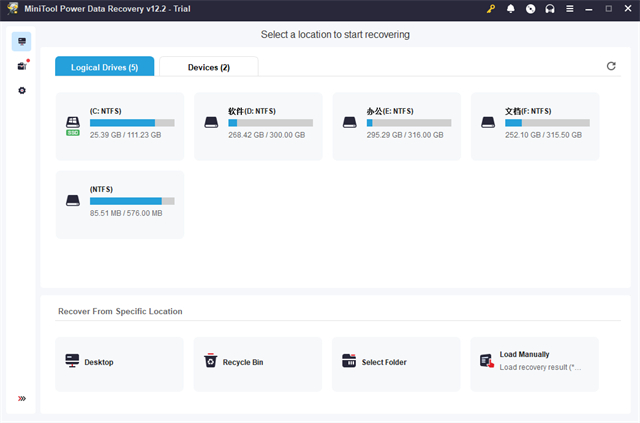The height and width of the screenshot is (423, 640).
Task: Open the headphones support icon
Action: pyautogui.click(x=549, y=9)
